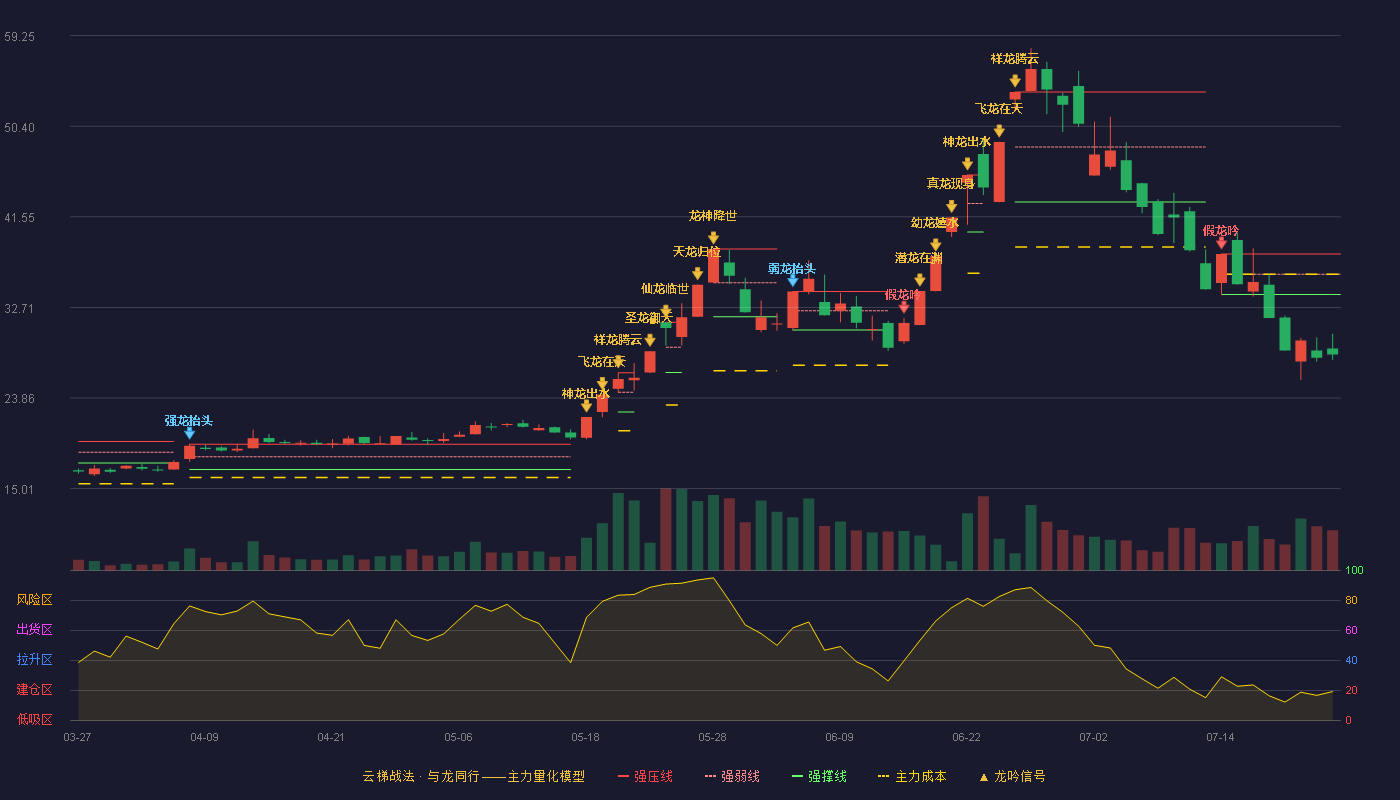Click the 07-02 date label
1400x800 pixels.
pyautogui.click(x=1093, y=737)
